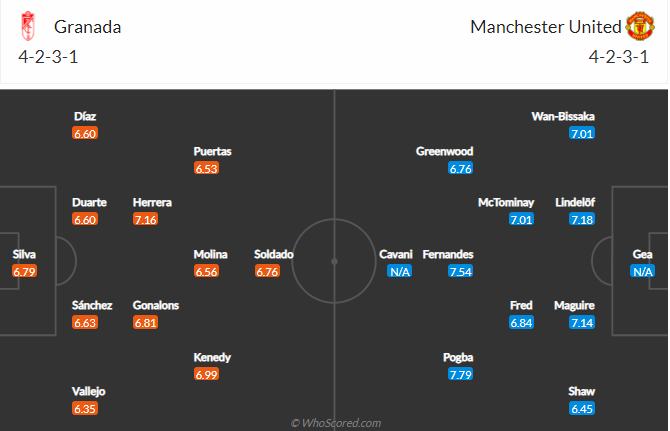Select player name Vallejo
The height and width of the screenshot is (431, 670).
pyautogui.click(x=89, y=391)
